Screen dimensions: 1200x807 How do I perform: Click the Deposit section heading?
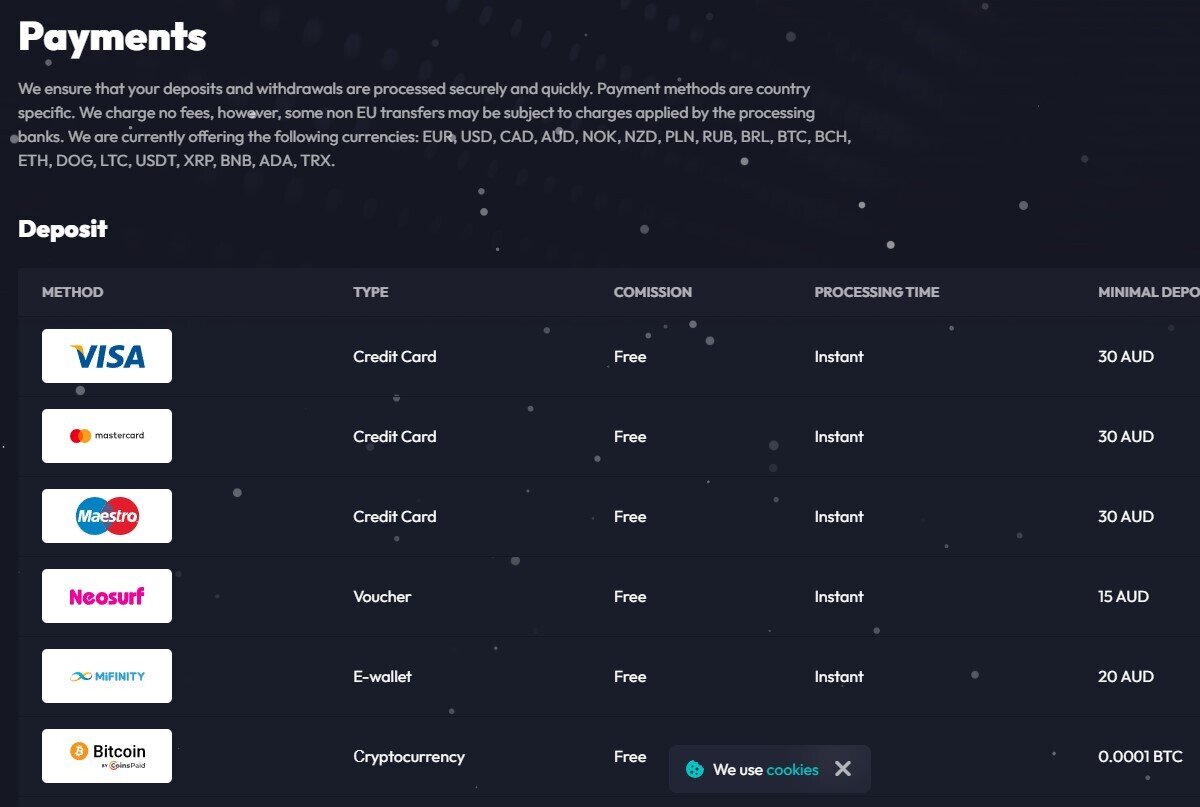click(63, 229)
